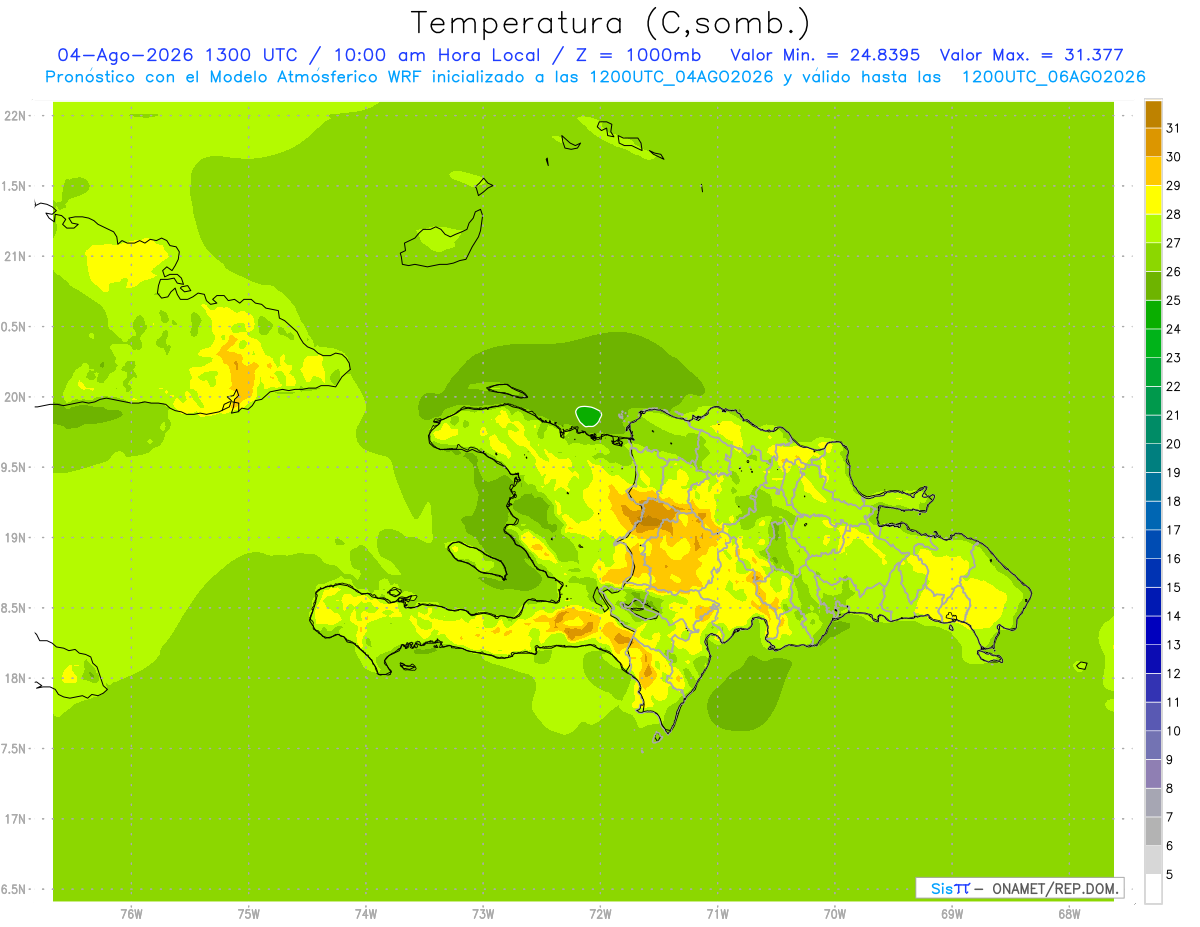The image size is (1200, 927).
Task: Pick the olive green legend segment between 25 and 26
Action: 1153,286
